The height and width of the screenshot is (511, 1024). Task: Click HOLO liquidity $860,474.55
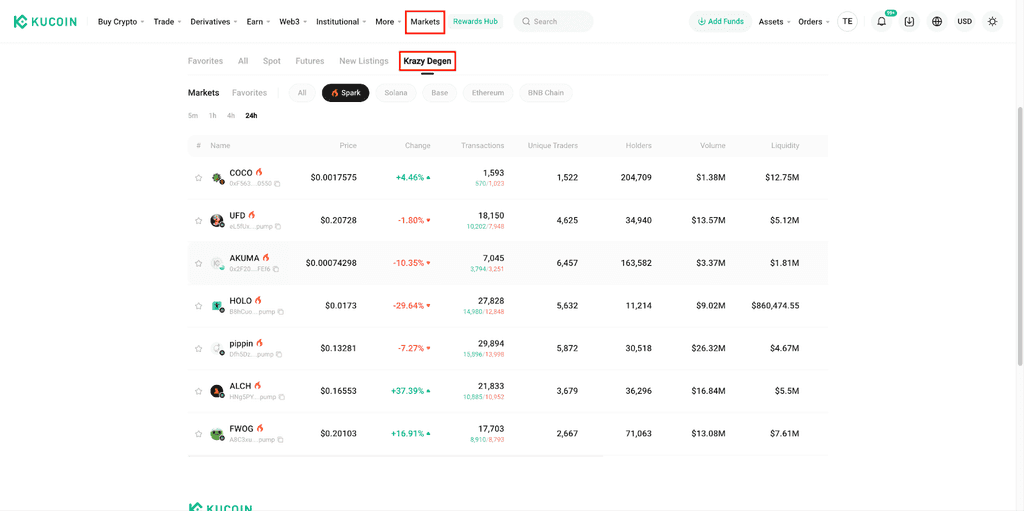[775, 305]
